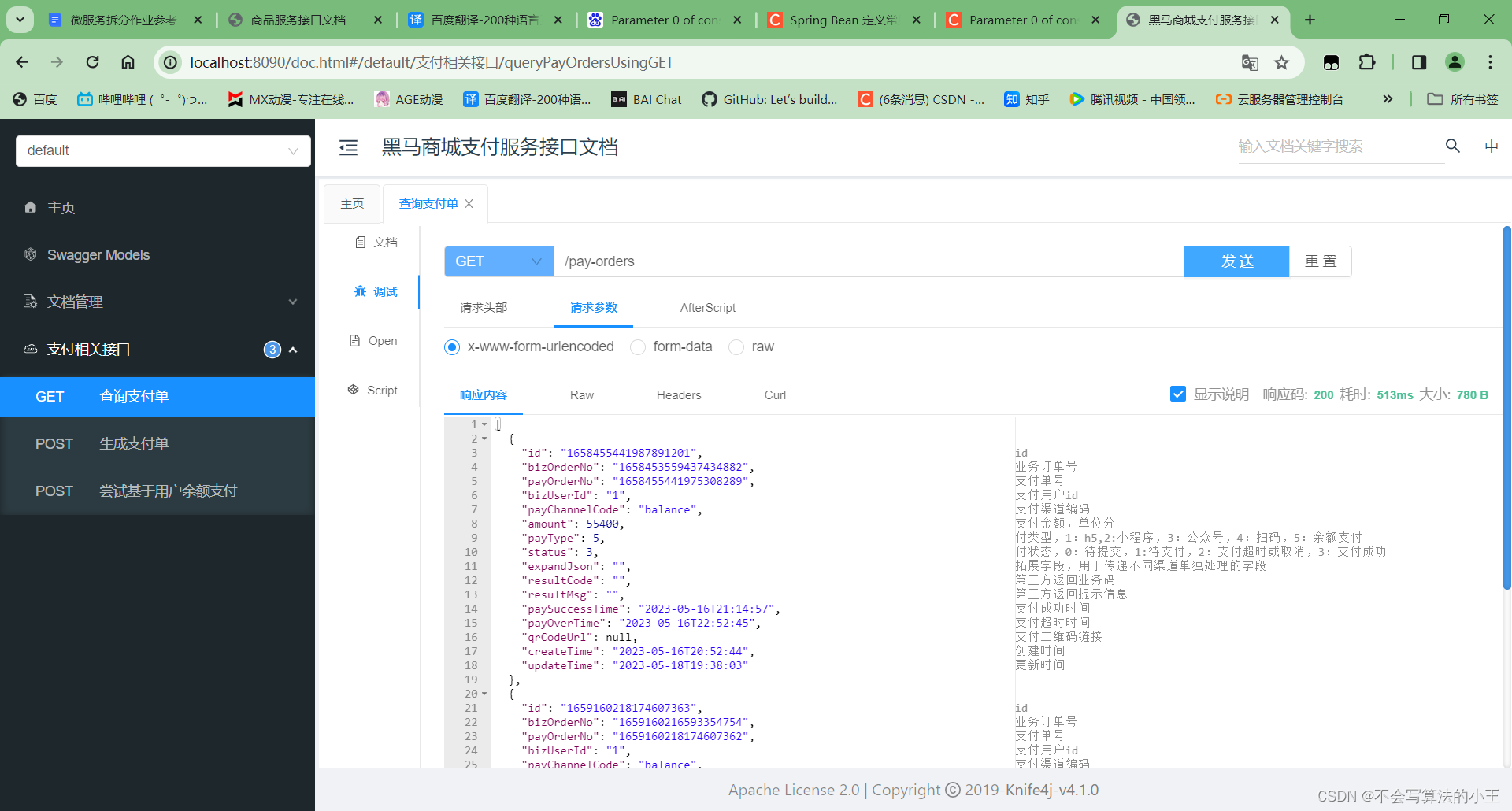1512x811 pixels.
Task: Switch to the Curl response tab
Action: [x=775, y=395]
